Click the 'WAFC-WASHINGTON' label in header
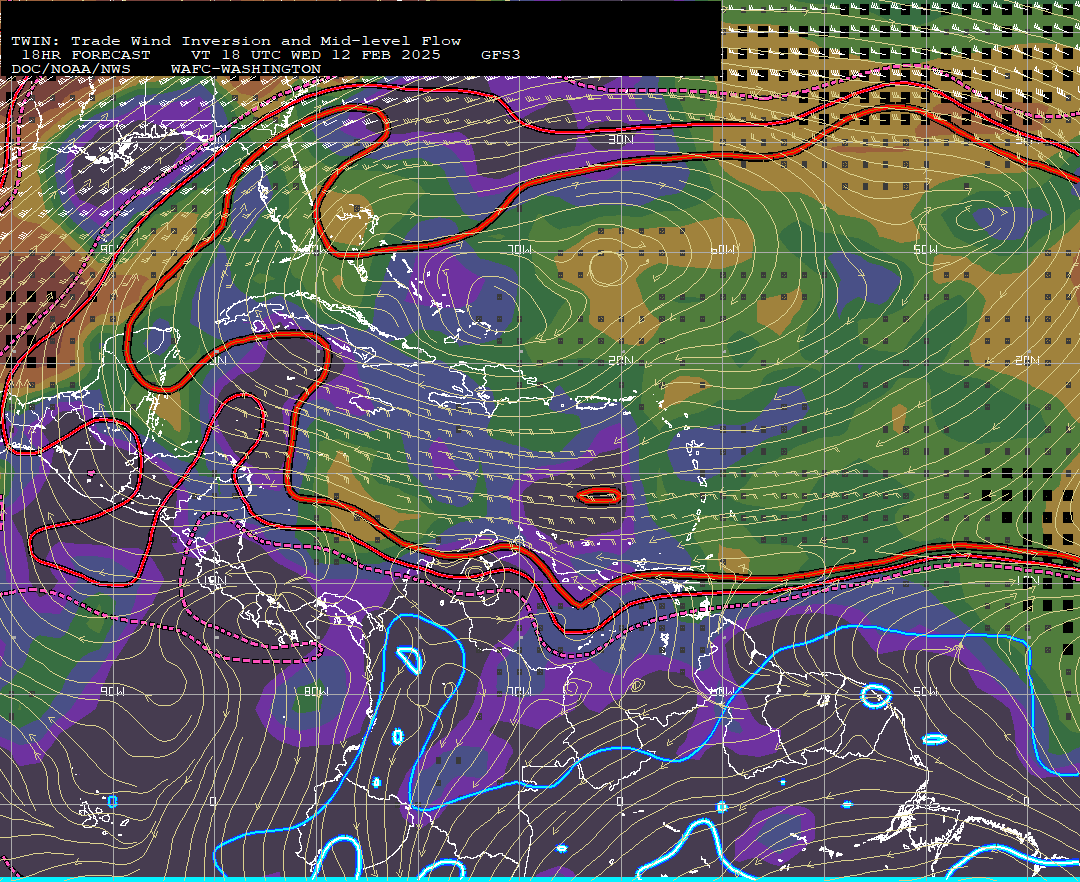1080x882 pixels. click(246, 70)
